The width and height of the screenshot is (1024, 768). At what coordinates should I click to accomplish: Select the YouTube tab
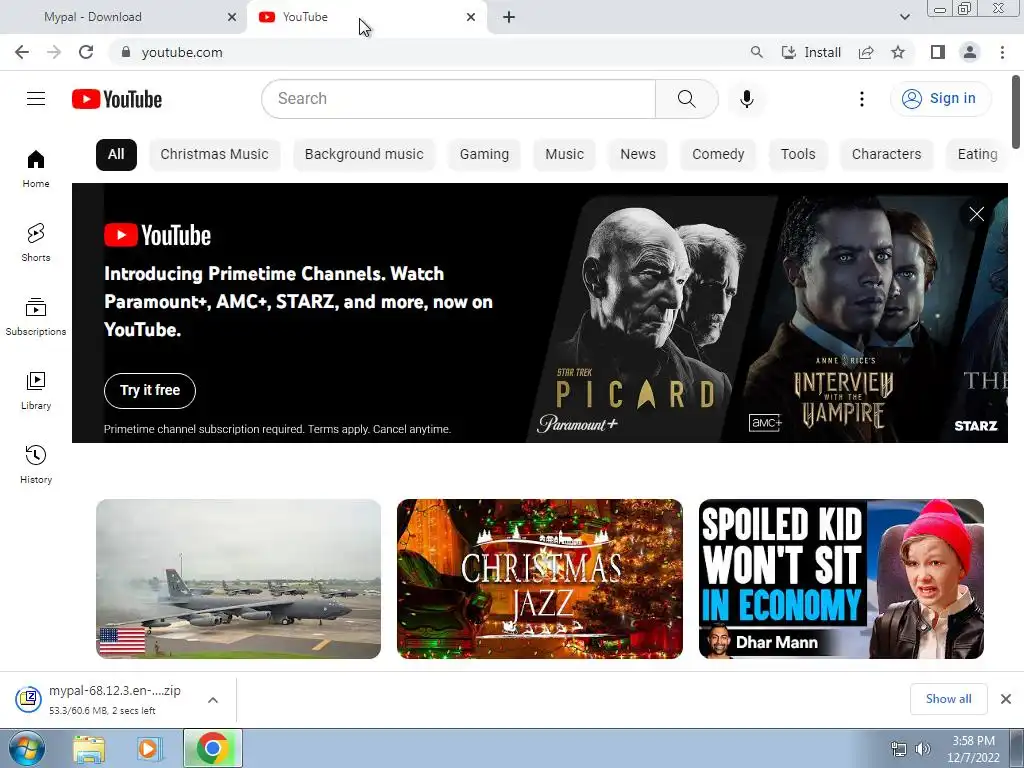click(x=367, y=17)
